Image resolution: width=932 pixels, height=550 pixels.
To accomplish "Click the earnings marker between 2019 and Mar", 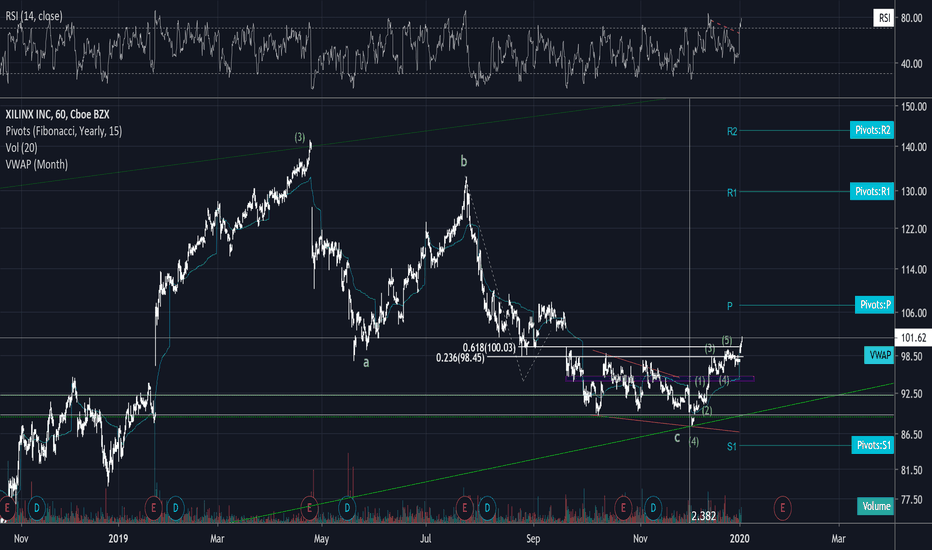I will coord(153,508).
